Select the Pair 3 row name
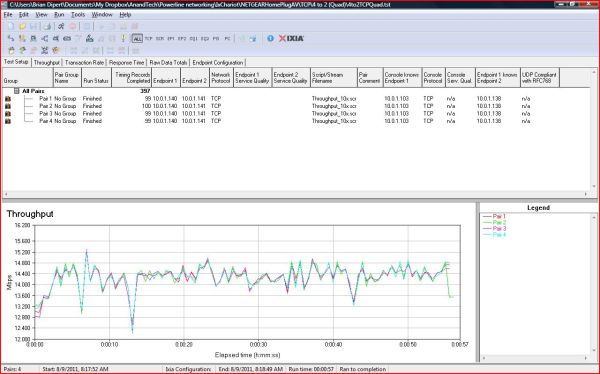 [x=46, y=114]
